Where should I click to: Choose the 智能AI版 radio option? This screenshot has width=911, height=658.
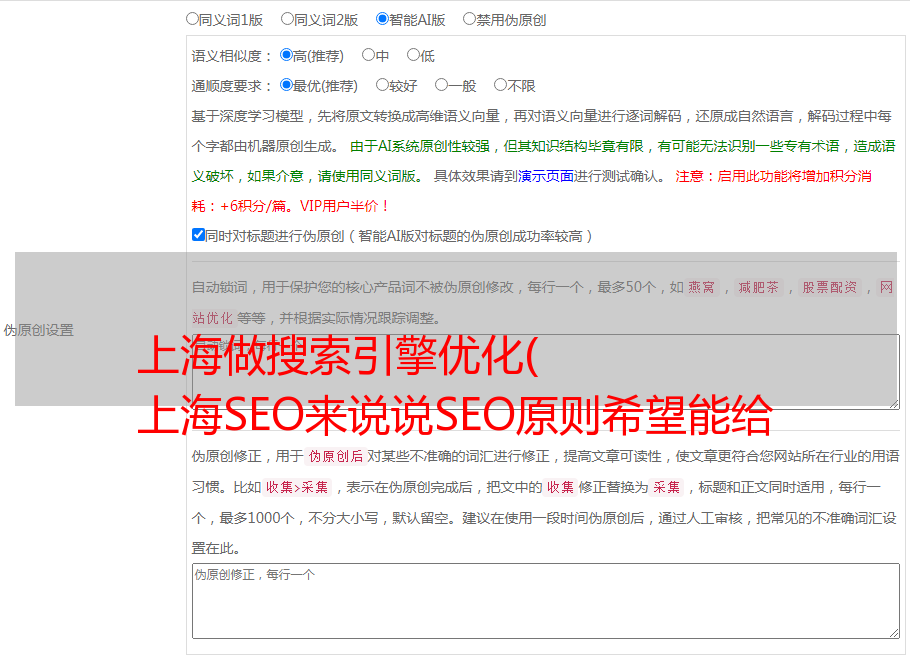coord(382,19)
